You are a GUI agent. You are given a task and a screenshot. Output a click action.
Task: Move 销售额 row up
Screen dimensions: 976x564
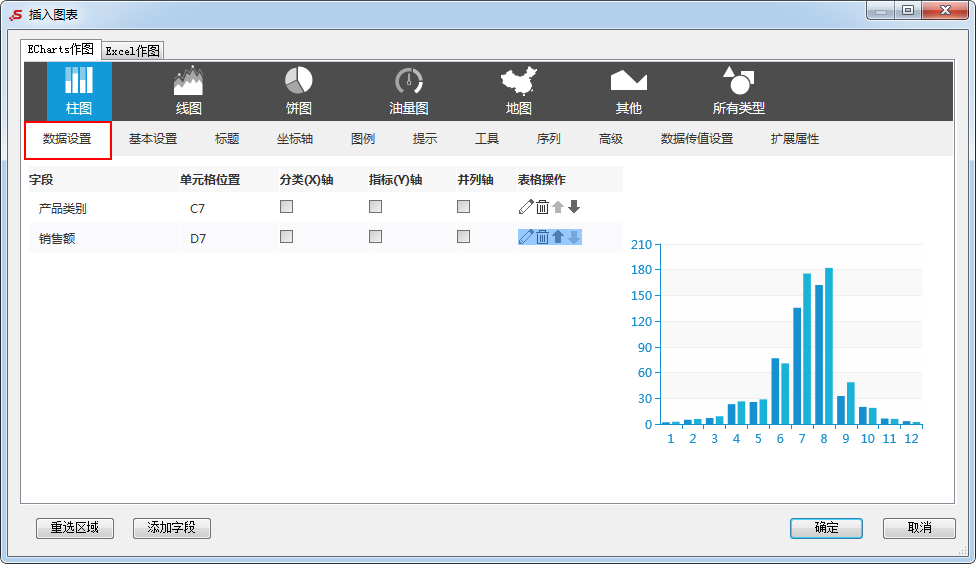[558, 237]
